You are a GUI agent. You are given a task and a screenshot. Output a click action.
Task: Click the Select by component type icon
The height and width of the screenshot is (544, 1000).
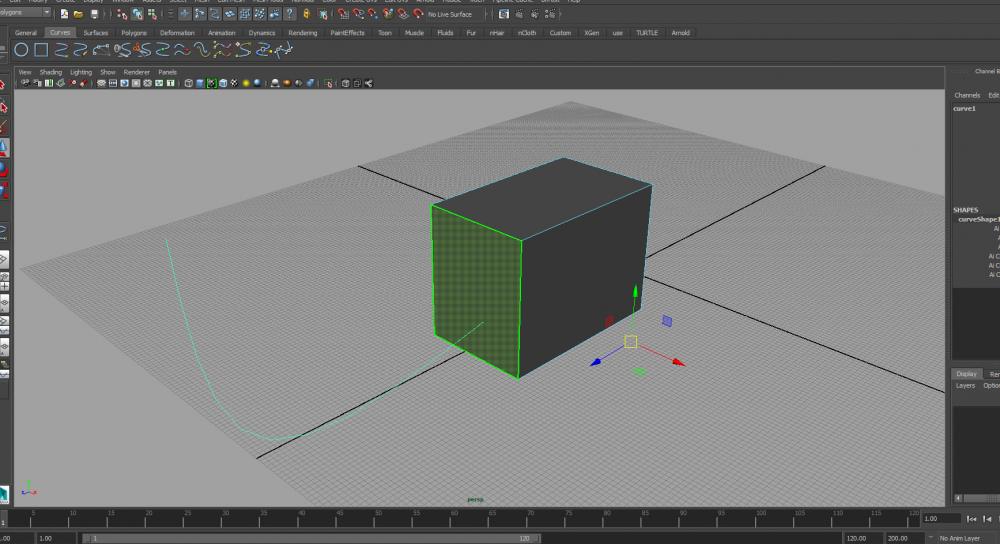tap(152, 13)
